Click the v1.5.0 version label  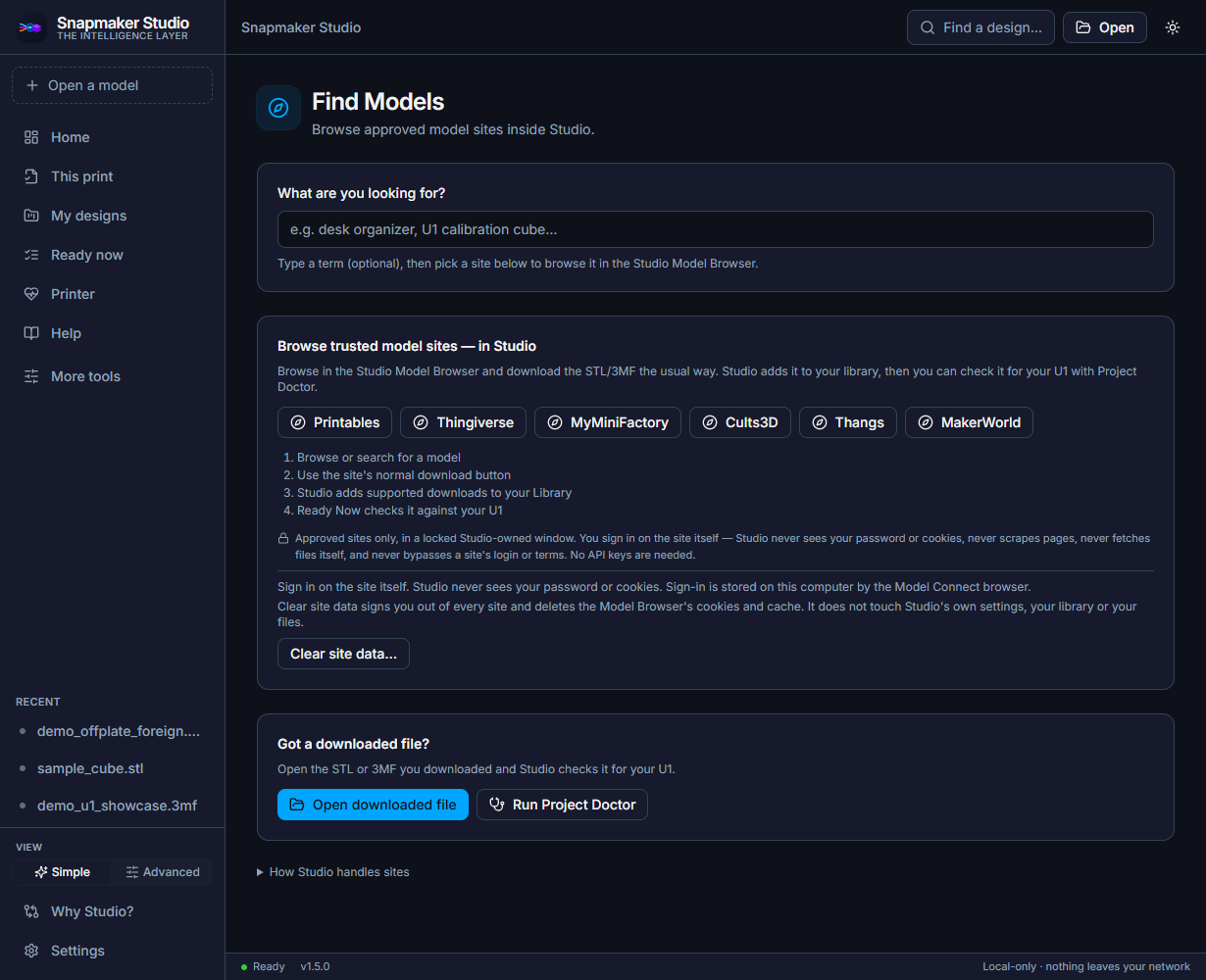[x=315, y=966]
